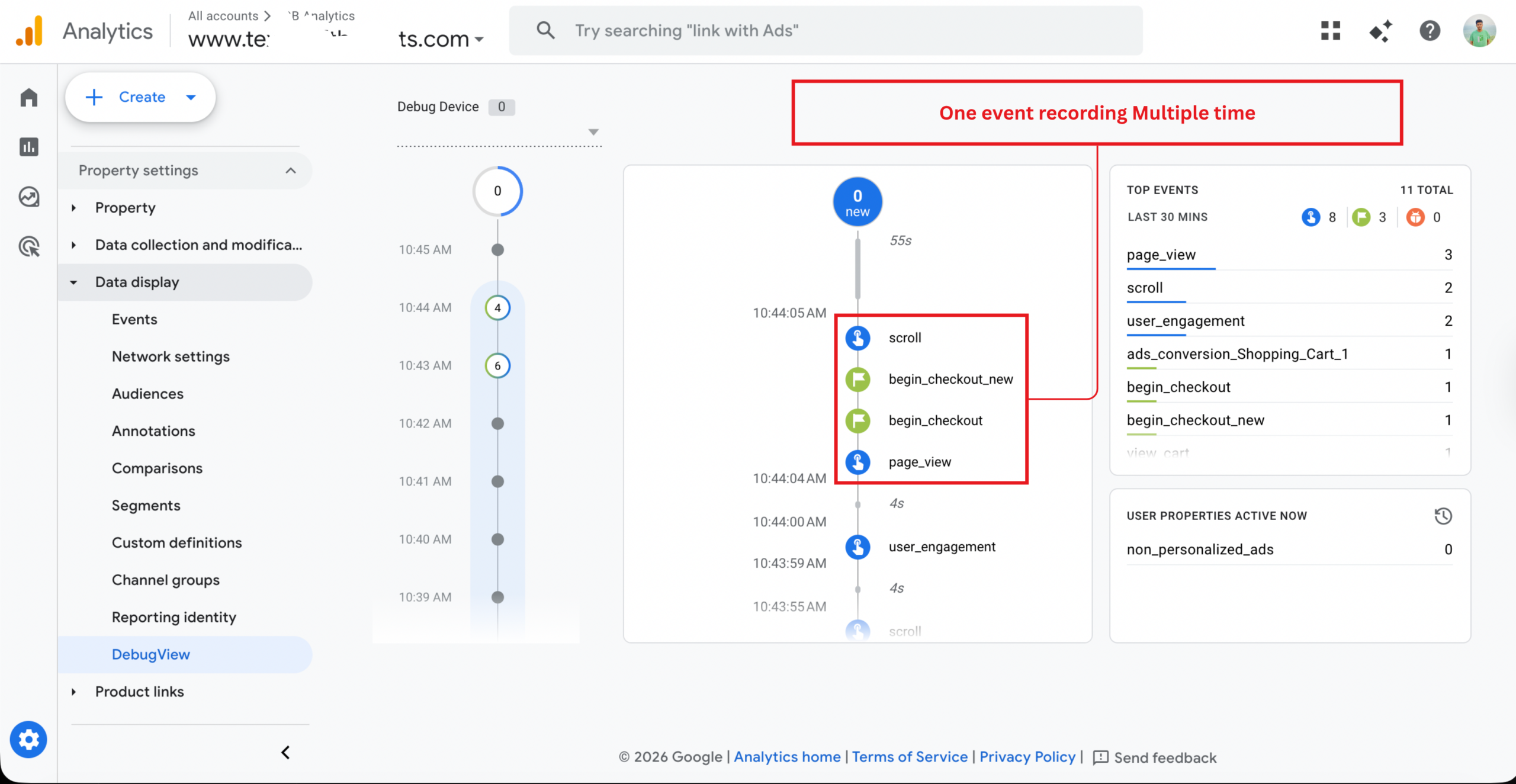Click the Privacy Policy link
The width and height of the screenshot is (1516, 784).
pyautogui.click(x=1027, y=757)
